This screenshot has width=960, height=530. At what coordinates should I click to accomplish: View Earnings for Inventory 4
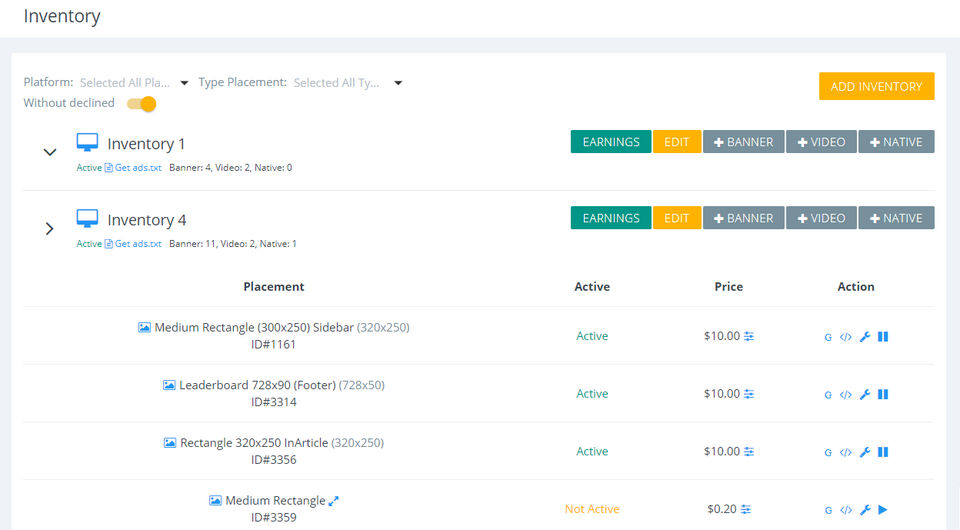pos(610,218)
